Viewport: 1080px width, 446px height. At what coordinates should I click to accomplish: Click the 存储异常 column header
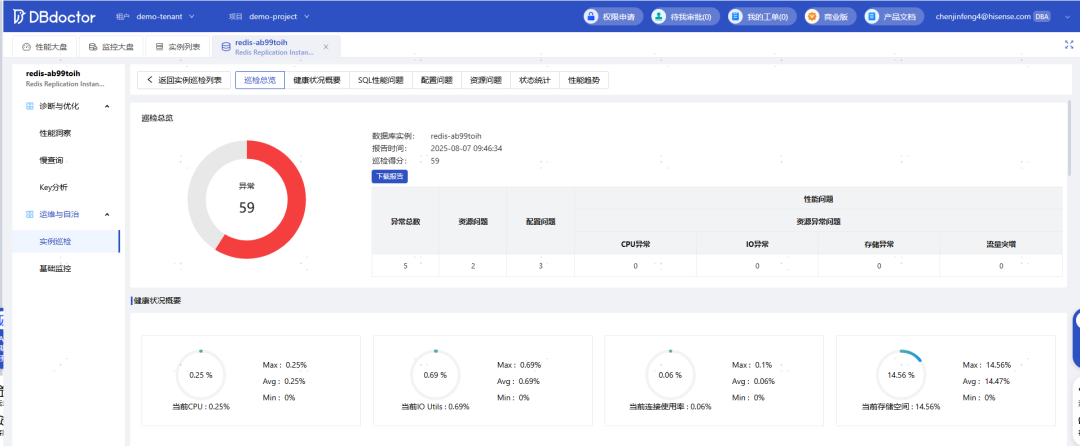tap(879, 244)
